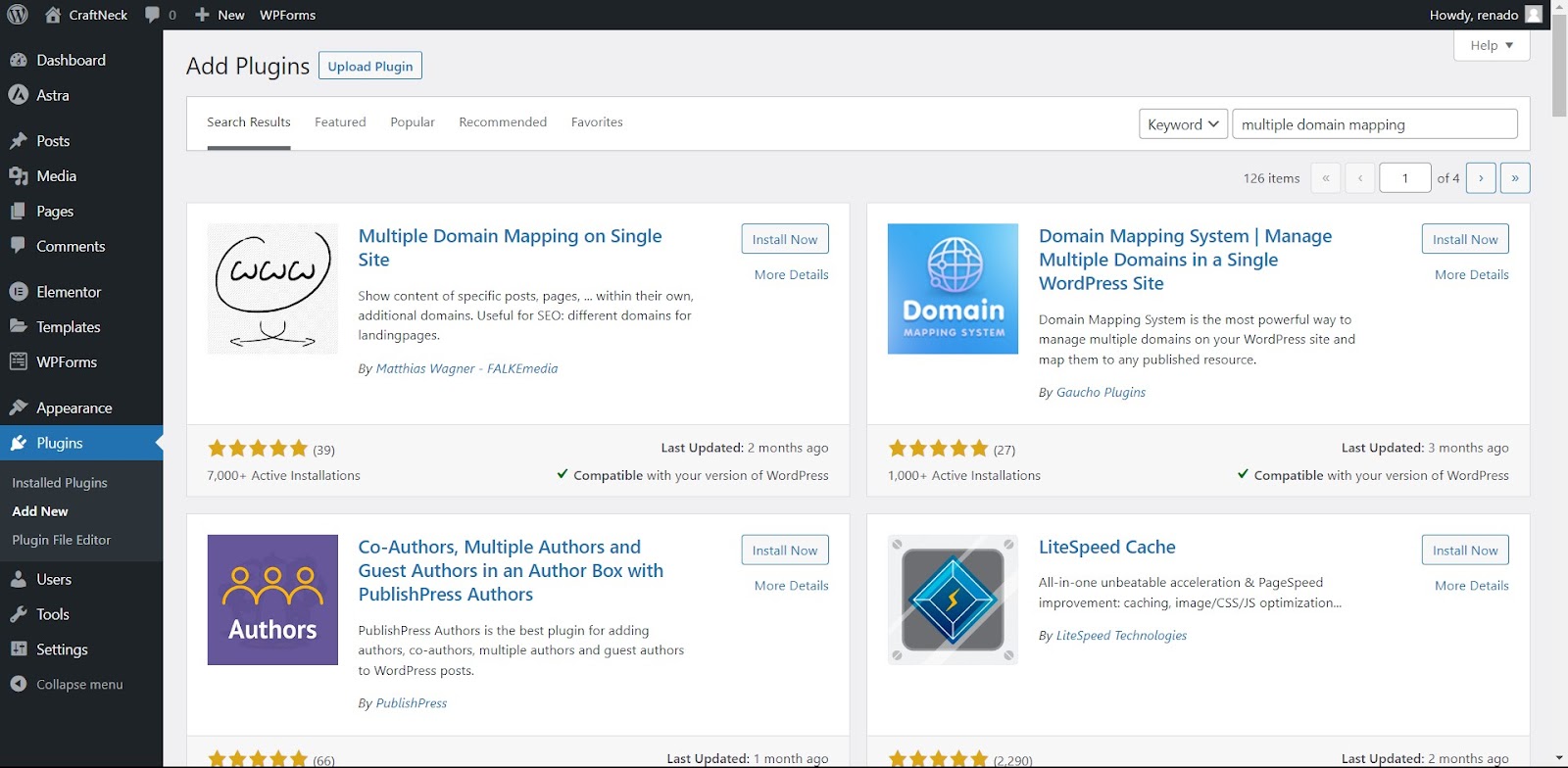Select Add New in Plugins submenu
The image size is (1568, 768).
pos(40,511)
